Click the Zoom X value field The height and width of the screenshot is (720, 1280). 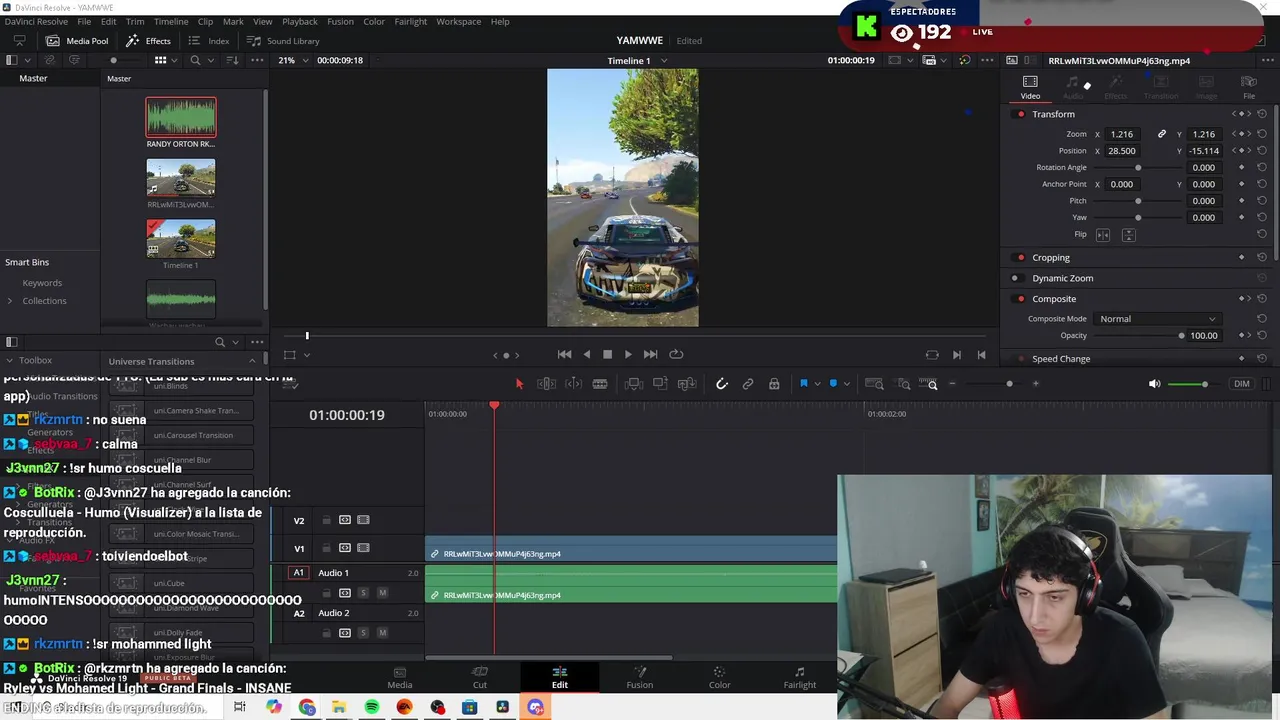coord(1122,134)
